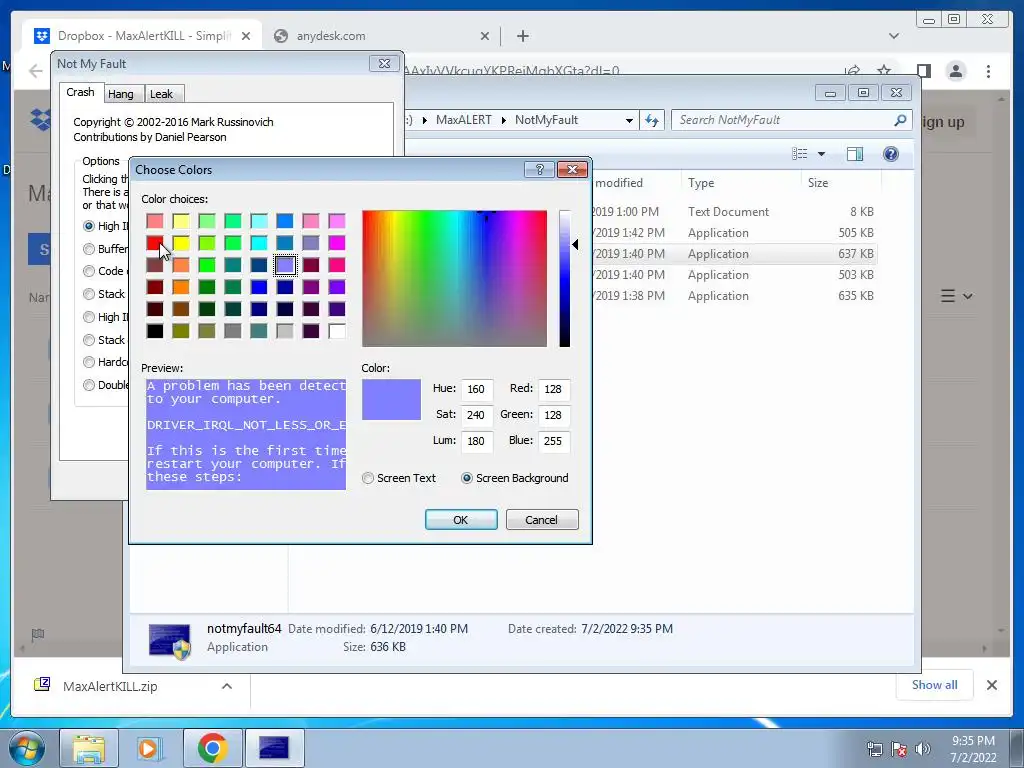Screen dimensions: 1024x768
Task: Click the hue-saturation color spectrum area
Action: pyautogui.click(x=455, y=279)
